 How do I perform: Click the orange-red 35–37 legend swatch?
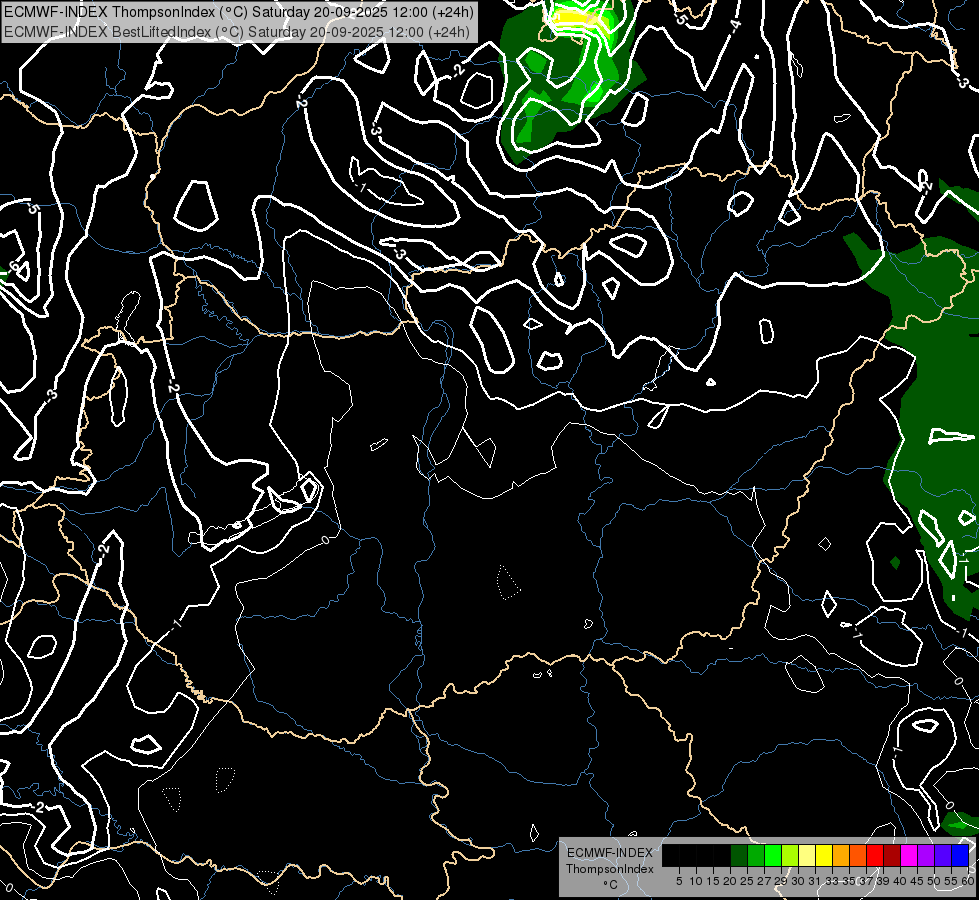point(858,855)
